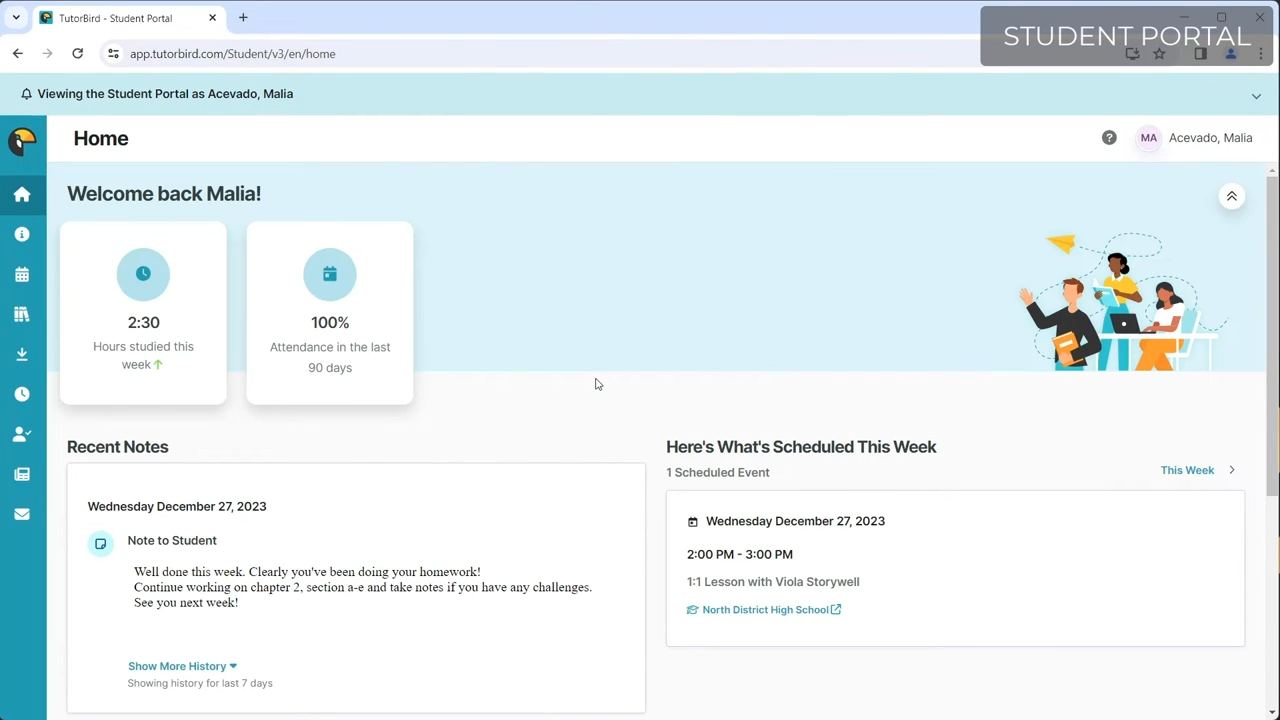The image size is (1280, 720).
Task: Collapse the Welcome back panel
Action: (x=1231, y=195)
